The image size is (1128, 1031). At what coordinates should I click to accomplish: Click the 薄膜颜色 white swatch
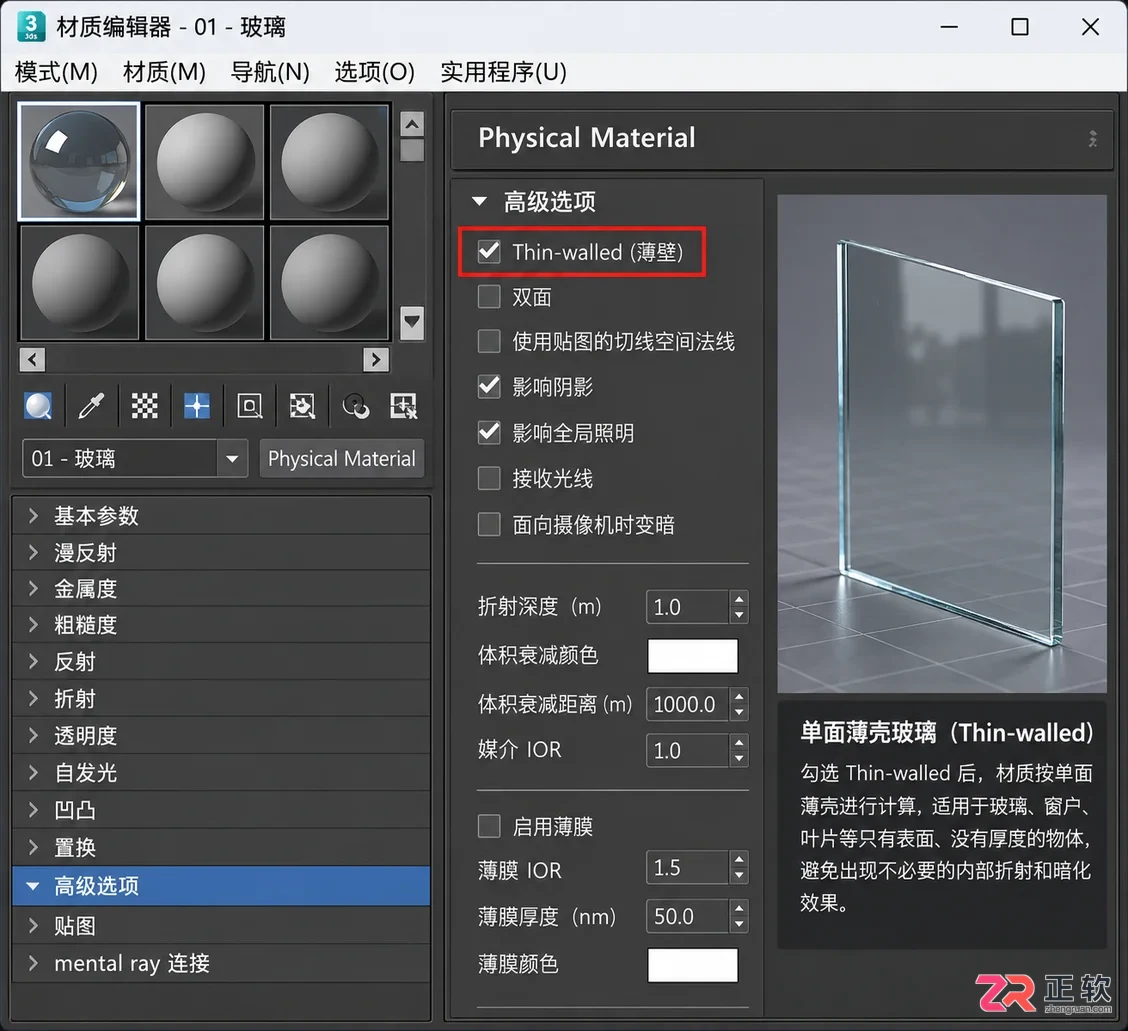pos(692,965)
